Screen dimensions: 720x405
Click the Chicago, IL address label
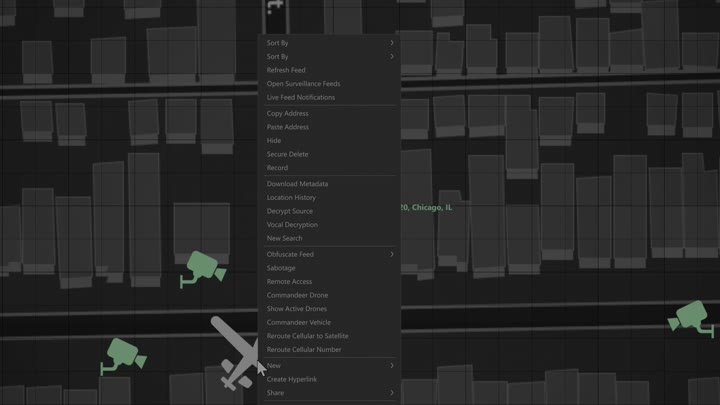pos(426,208)
